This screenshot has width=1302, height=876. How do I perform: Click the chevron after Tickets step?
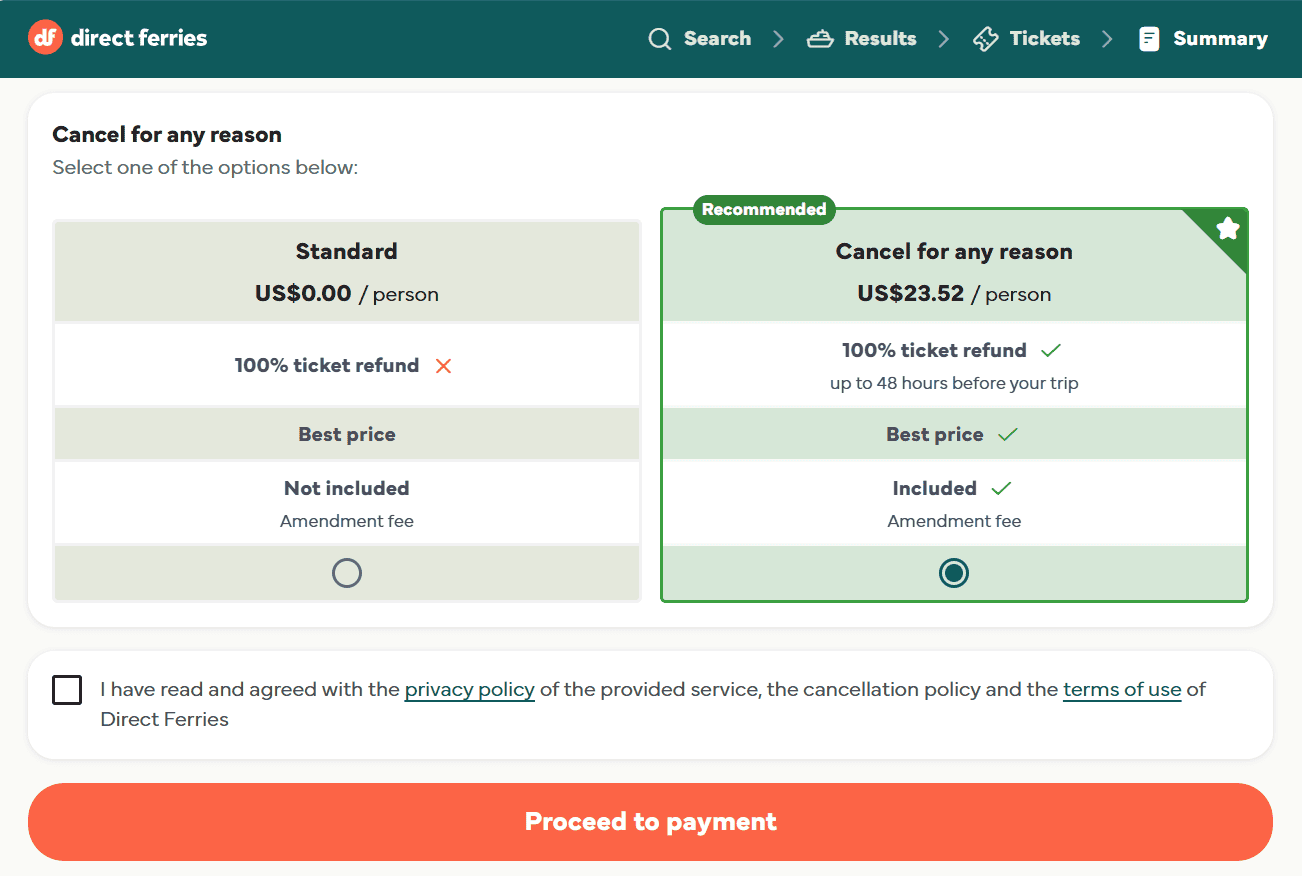point(1107,39)
